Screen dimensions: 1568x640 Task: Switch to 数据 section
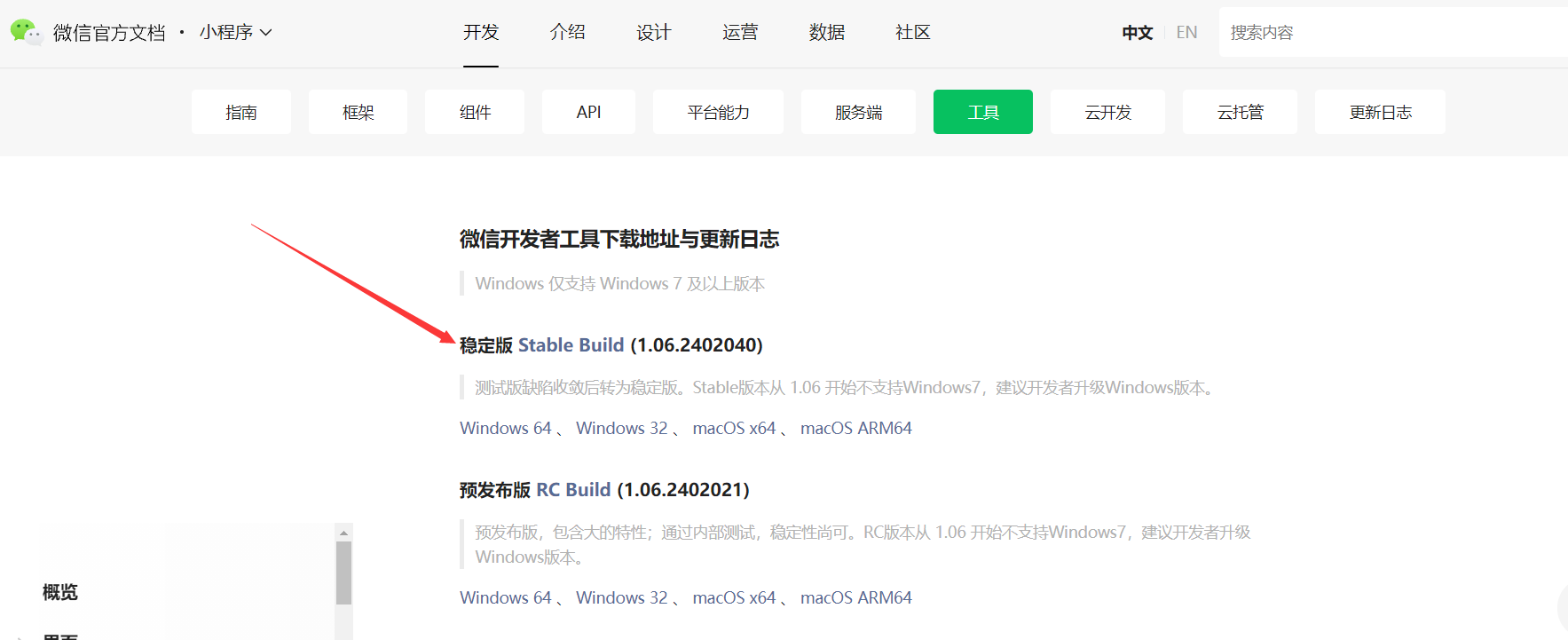(x=827, y=32)
